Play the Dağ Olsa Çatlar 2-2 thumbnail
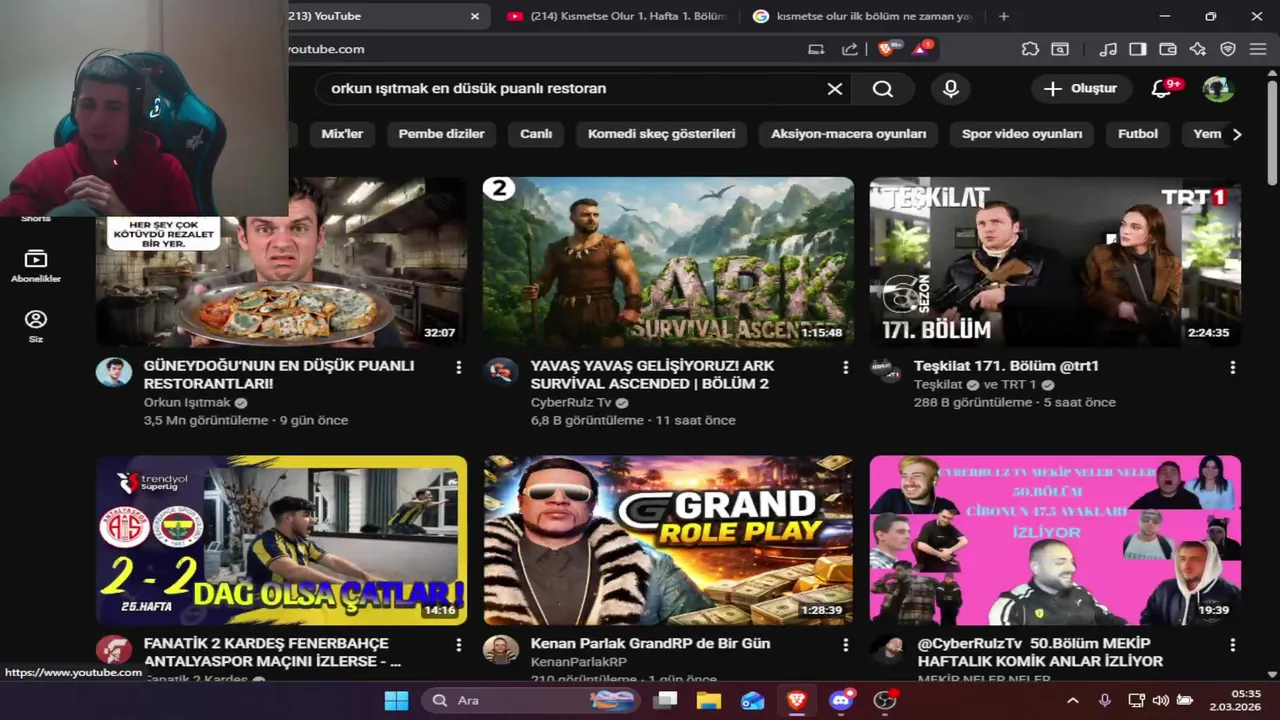This screenshot has width=1280, height=720. coord(281,540)
